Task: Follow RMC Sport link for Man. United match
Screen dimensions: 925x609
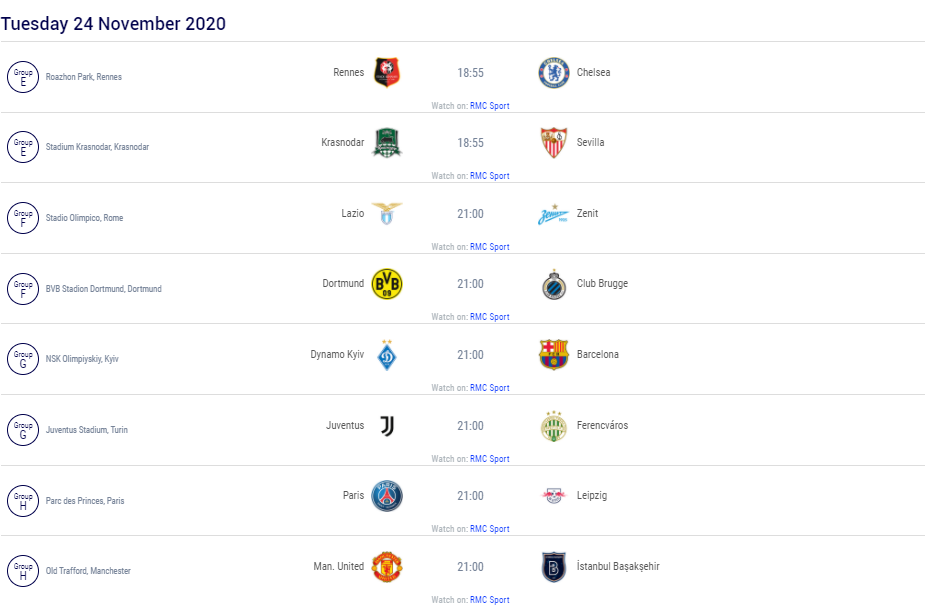Action: coord(490,600)
